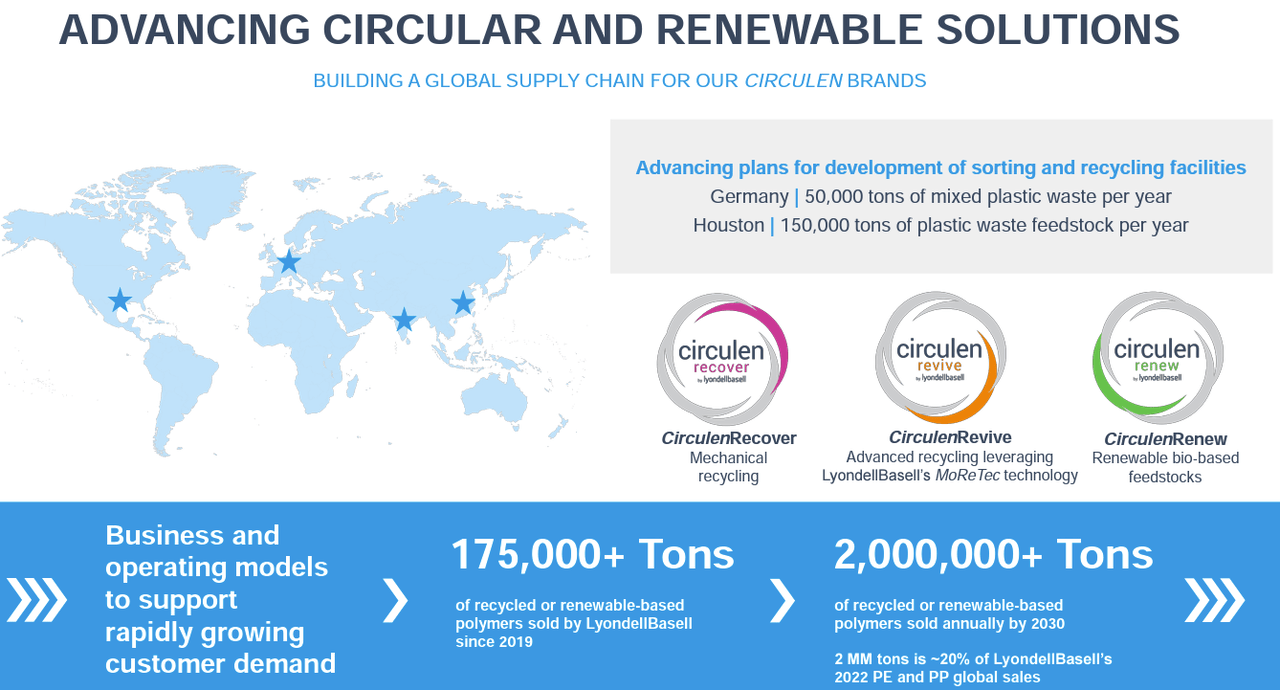Click the star marker over Germany on the map
Screen dimensions: 1280x690
point(288,261)
